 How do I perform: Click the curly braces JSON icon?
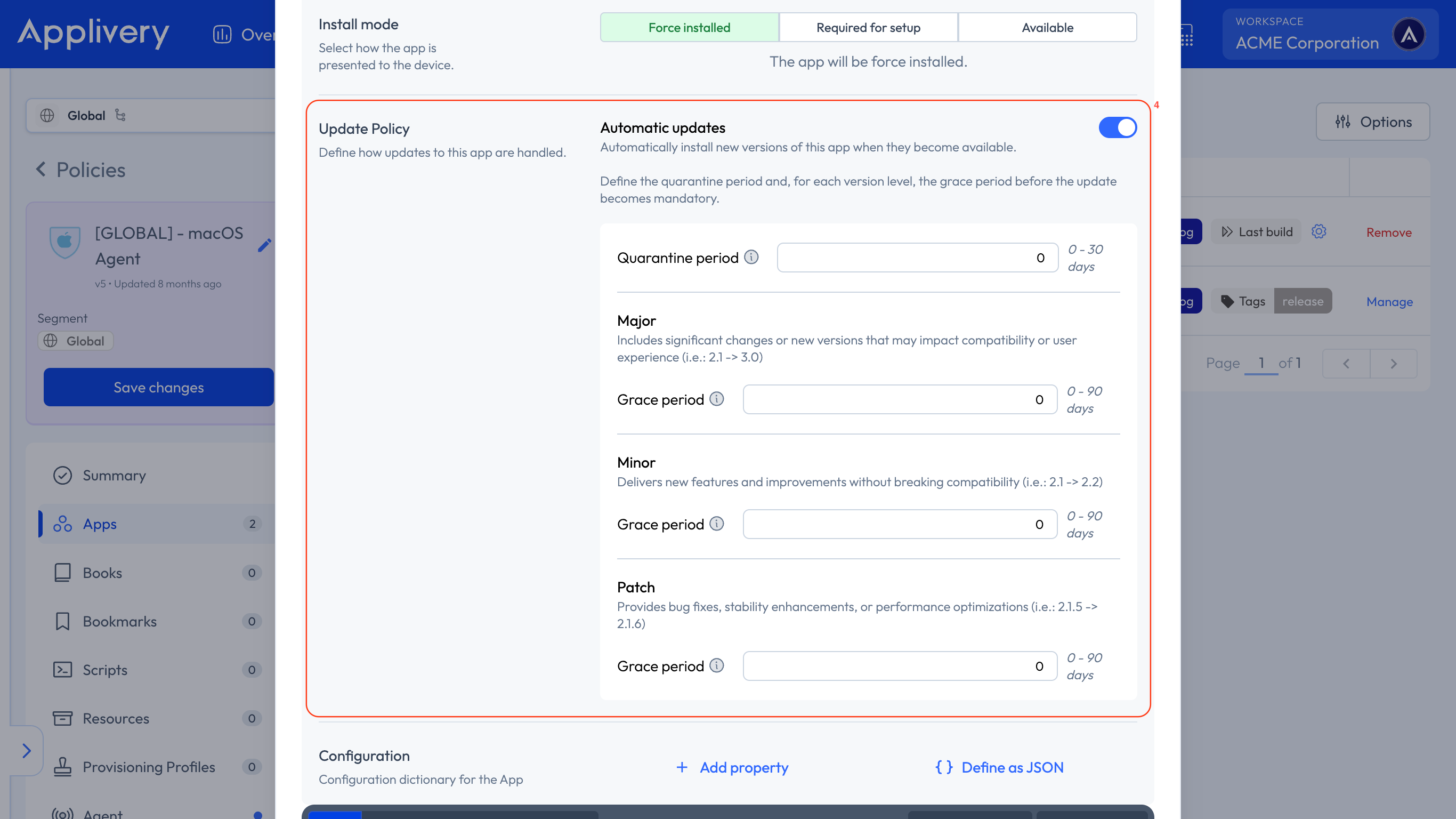pos(944,767)
